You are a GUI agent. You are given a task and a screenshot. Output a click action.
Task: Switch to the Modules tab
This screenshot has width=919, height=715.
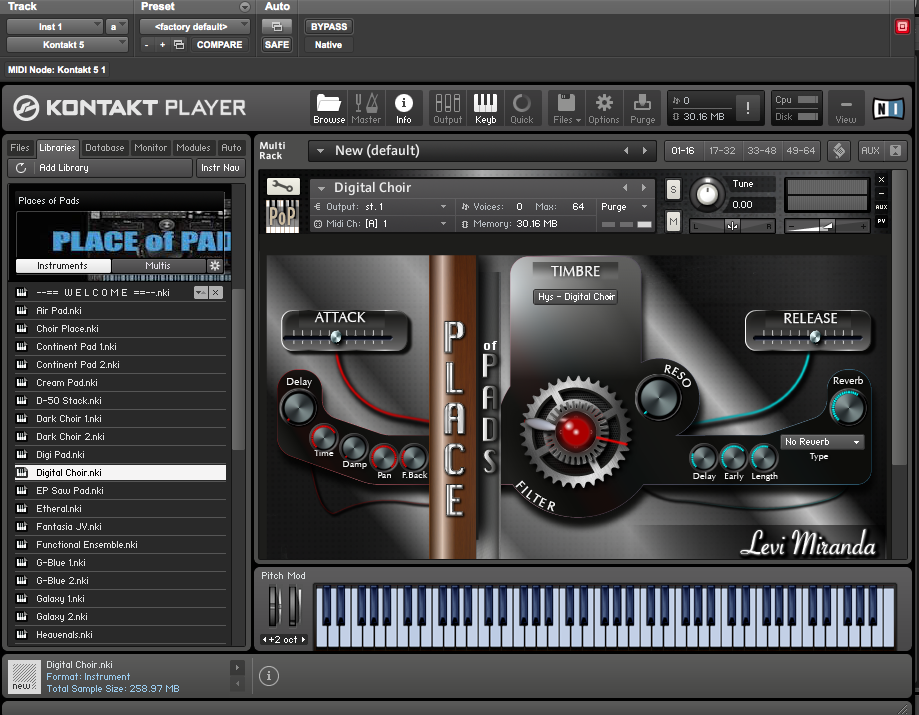[193, 148]
